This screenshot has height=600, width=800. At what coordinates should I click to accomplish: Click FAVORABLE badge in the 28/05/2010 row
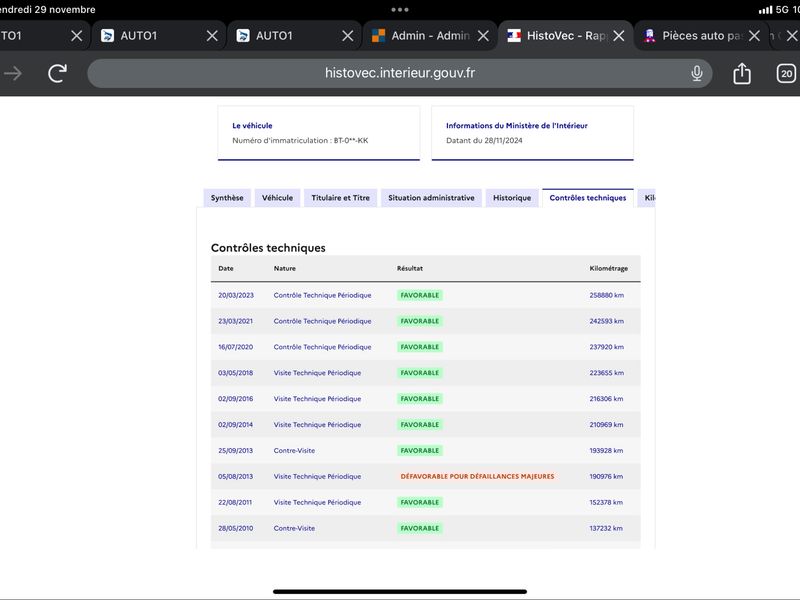tap(420, 529)
